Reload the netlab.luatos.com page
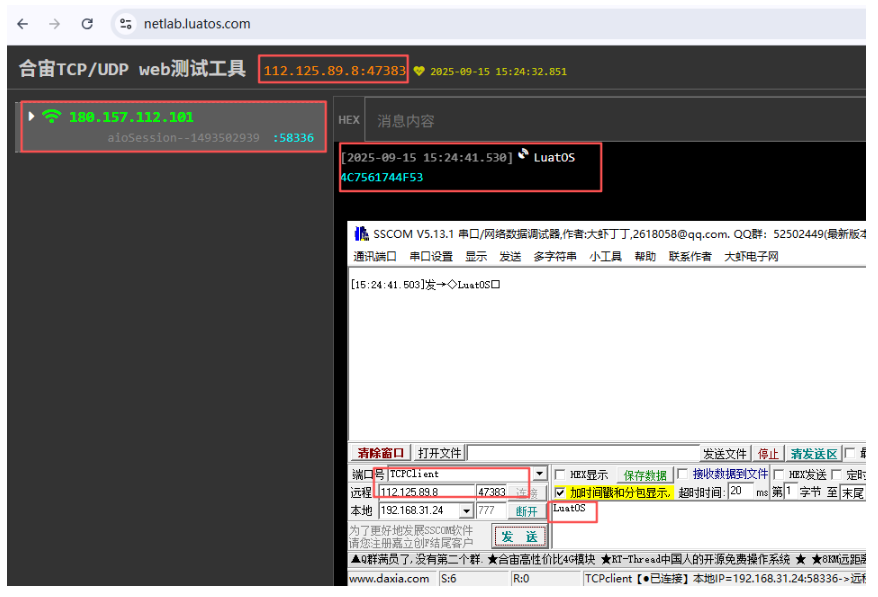Viewport: 878px width, 597px height. click(x=87, y=24)
